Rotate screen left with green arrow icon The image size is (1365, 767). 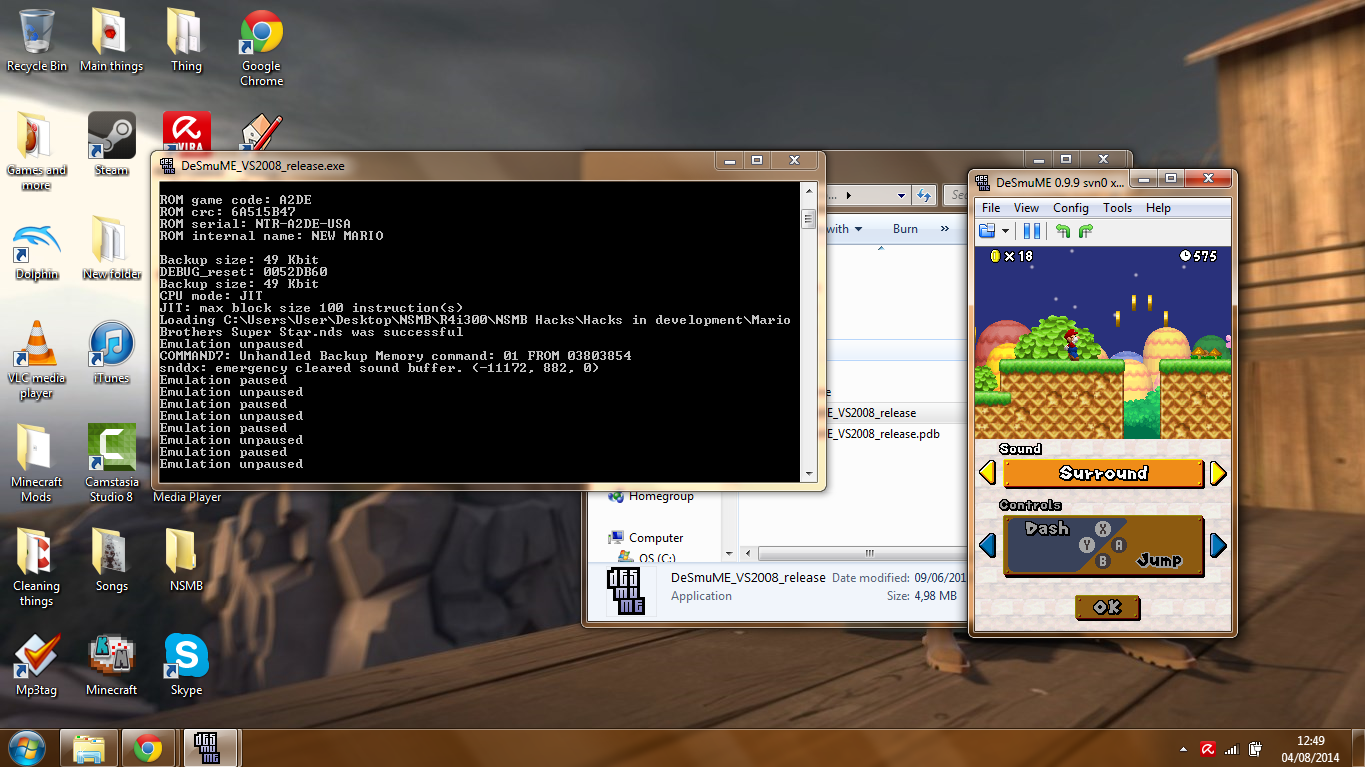1063,231
